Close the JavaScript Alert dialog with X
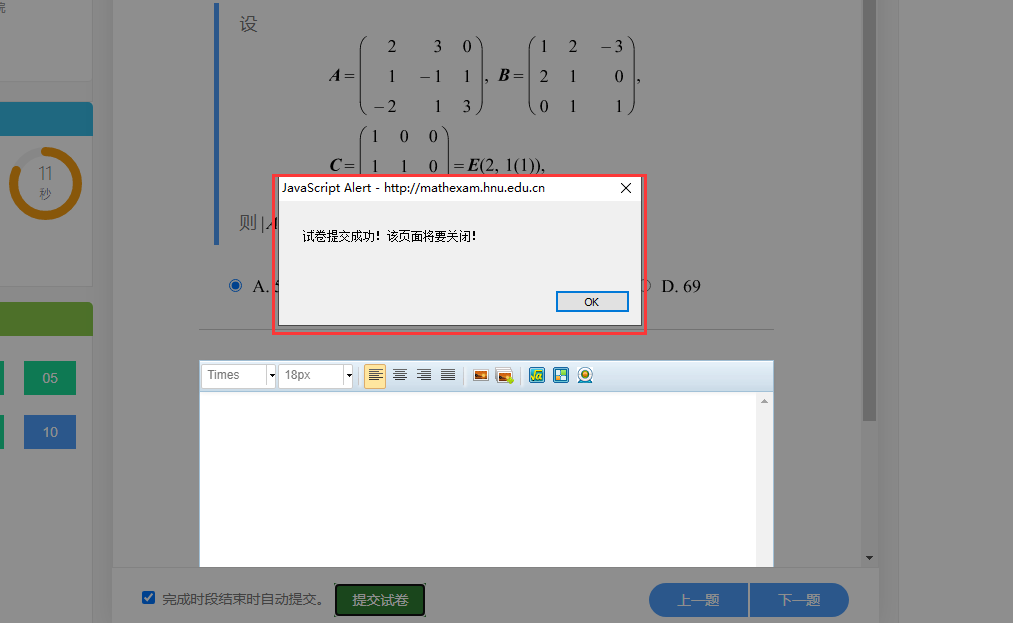 click(x=625, y=188)
